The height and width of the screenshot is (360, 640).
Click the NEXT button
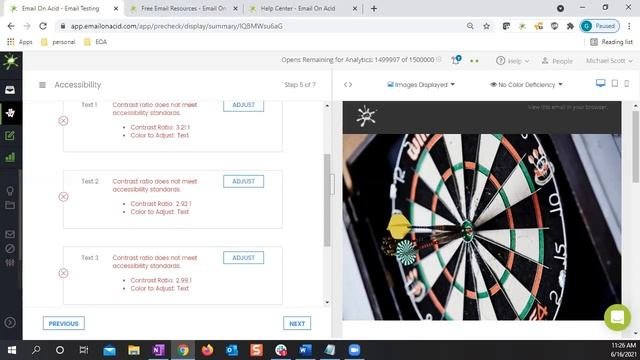pyautogui.click(x=297, y=323)
